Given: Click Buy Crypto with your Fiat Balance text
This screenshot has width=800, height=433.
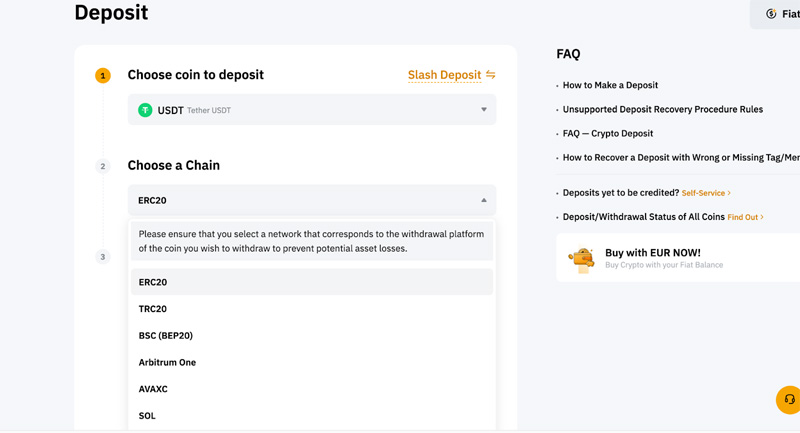Looking at the screenshot, I should pyautogui.click(x=664, y=265).
